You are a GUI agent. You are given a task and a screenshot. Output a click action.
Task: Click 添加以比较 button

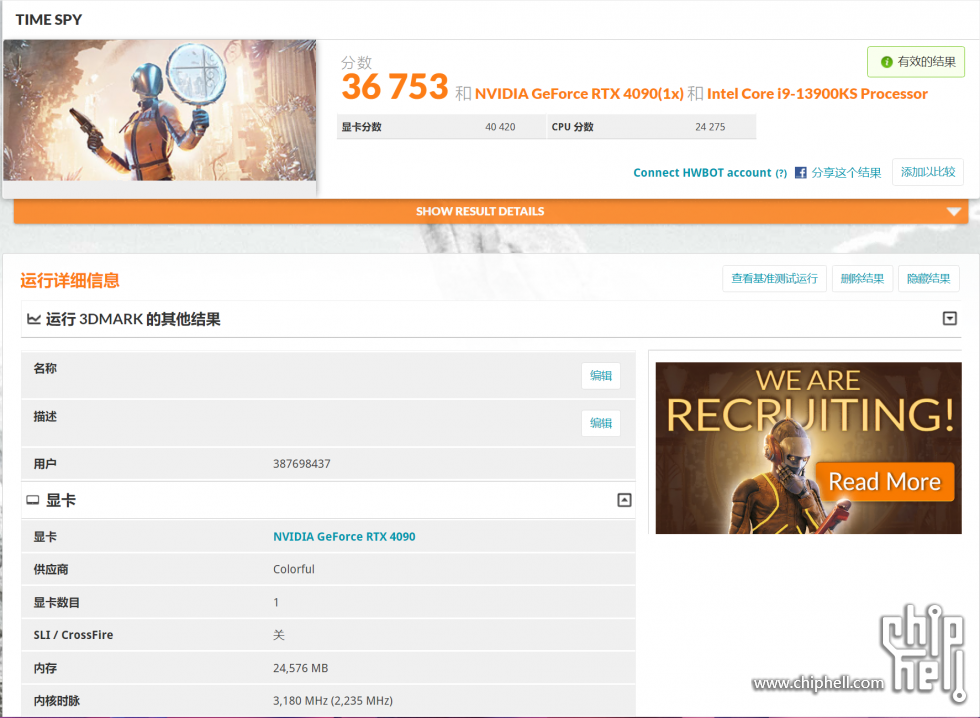tap(928, 172)
